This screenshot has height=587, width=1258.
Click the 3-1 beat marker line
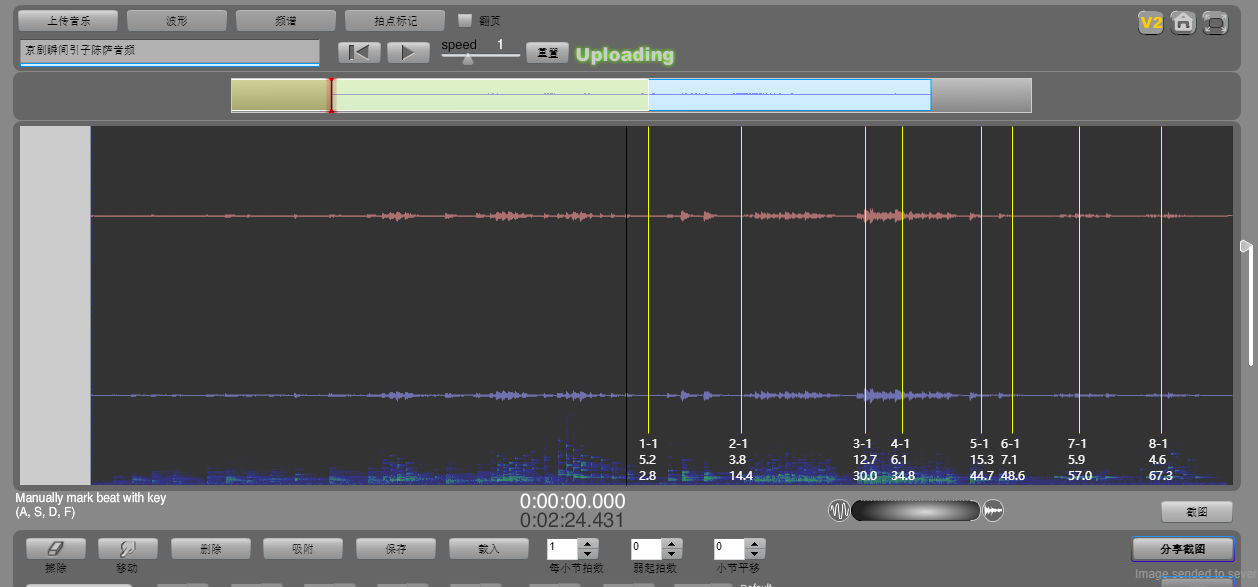click(x=865, y=300)
